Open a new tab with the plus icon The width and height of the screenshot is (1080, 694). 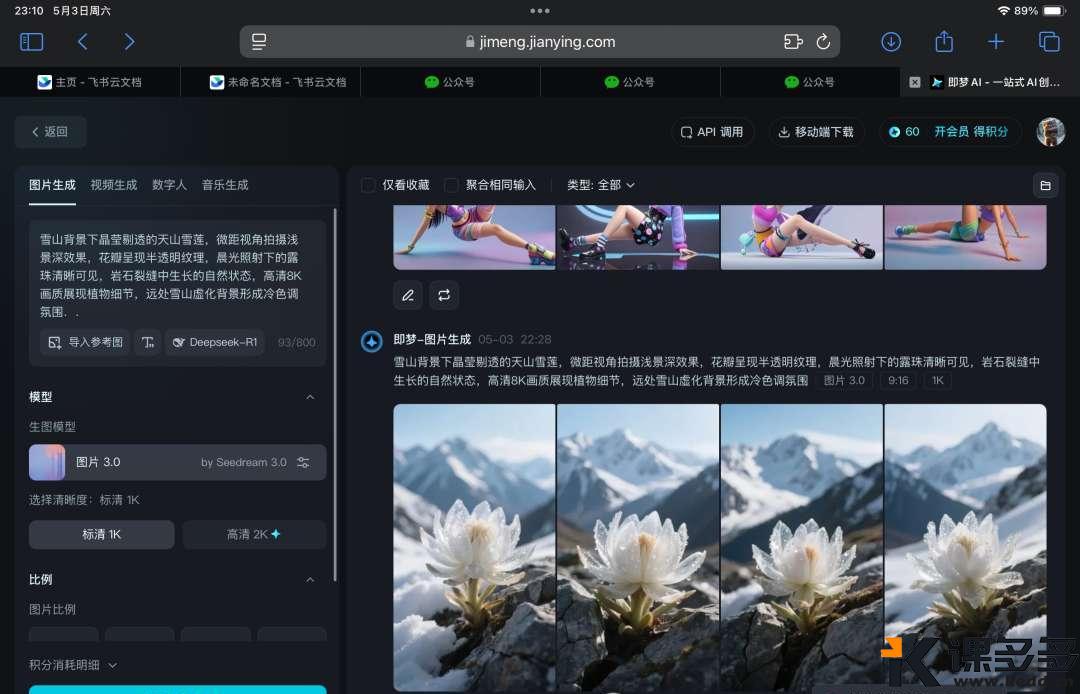click(996, 42)
